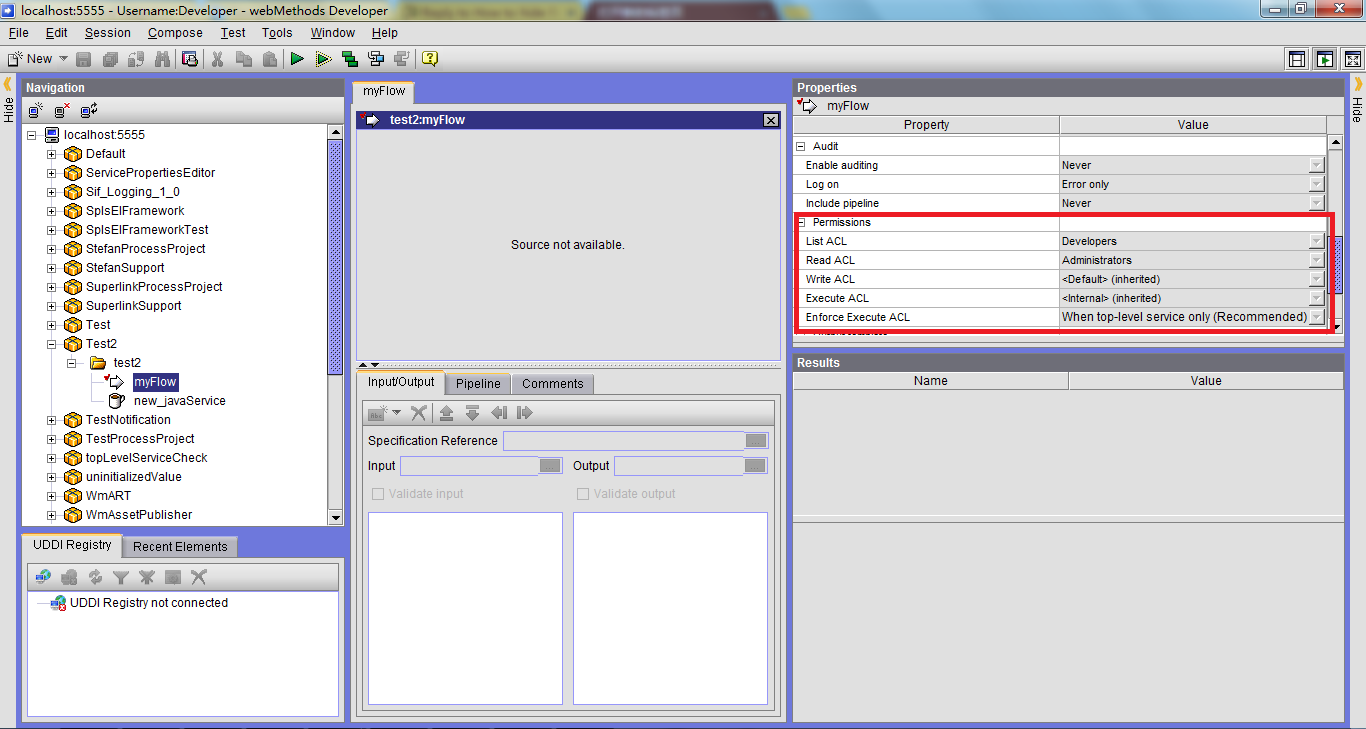The width and height of the screenshot is (1366, 729).
Task: Select the myFlow editor tab
Action: click(384, 91)
